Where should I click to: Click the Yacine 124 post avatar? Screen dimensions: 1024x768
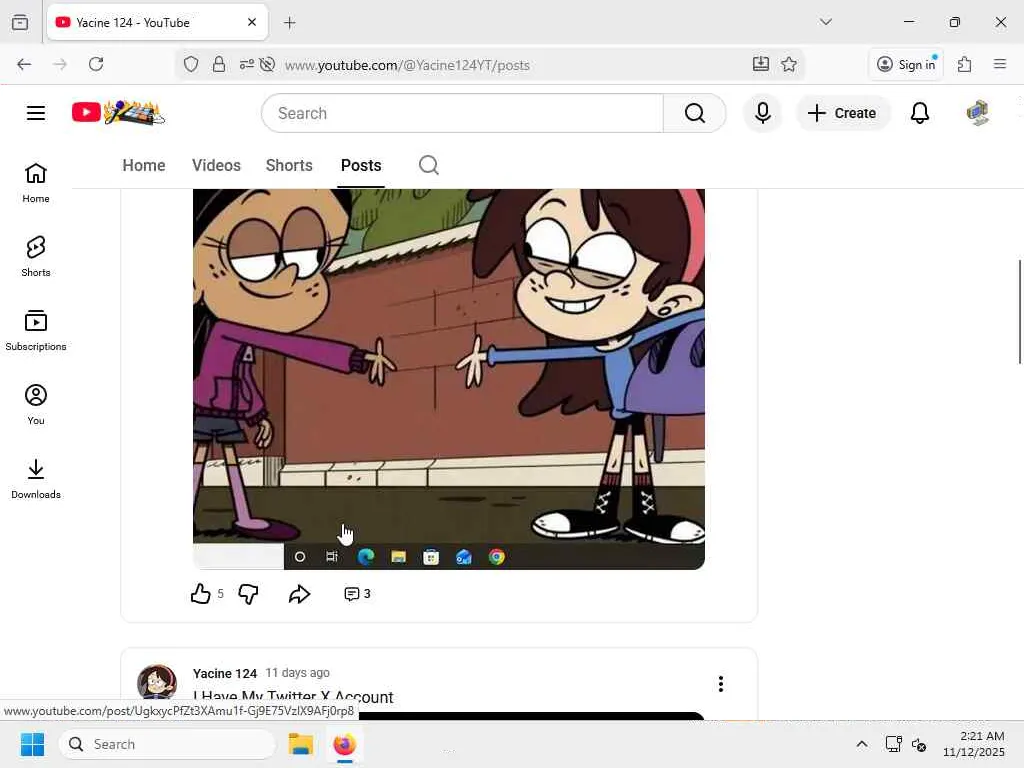(x=157, y=682)
